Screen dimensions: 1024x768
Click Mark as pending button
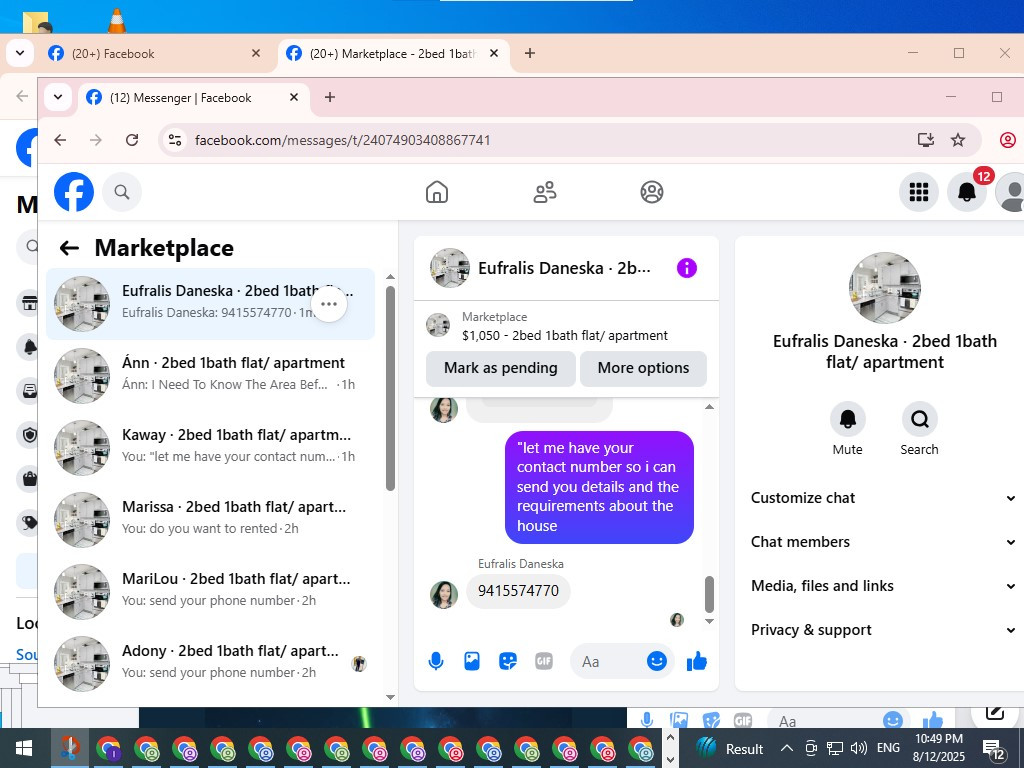[501, 368]
